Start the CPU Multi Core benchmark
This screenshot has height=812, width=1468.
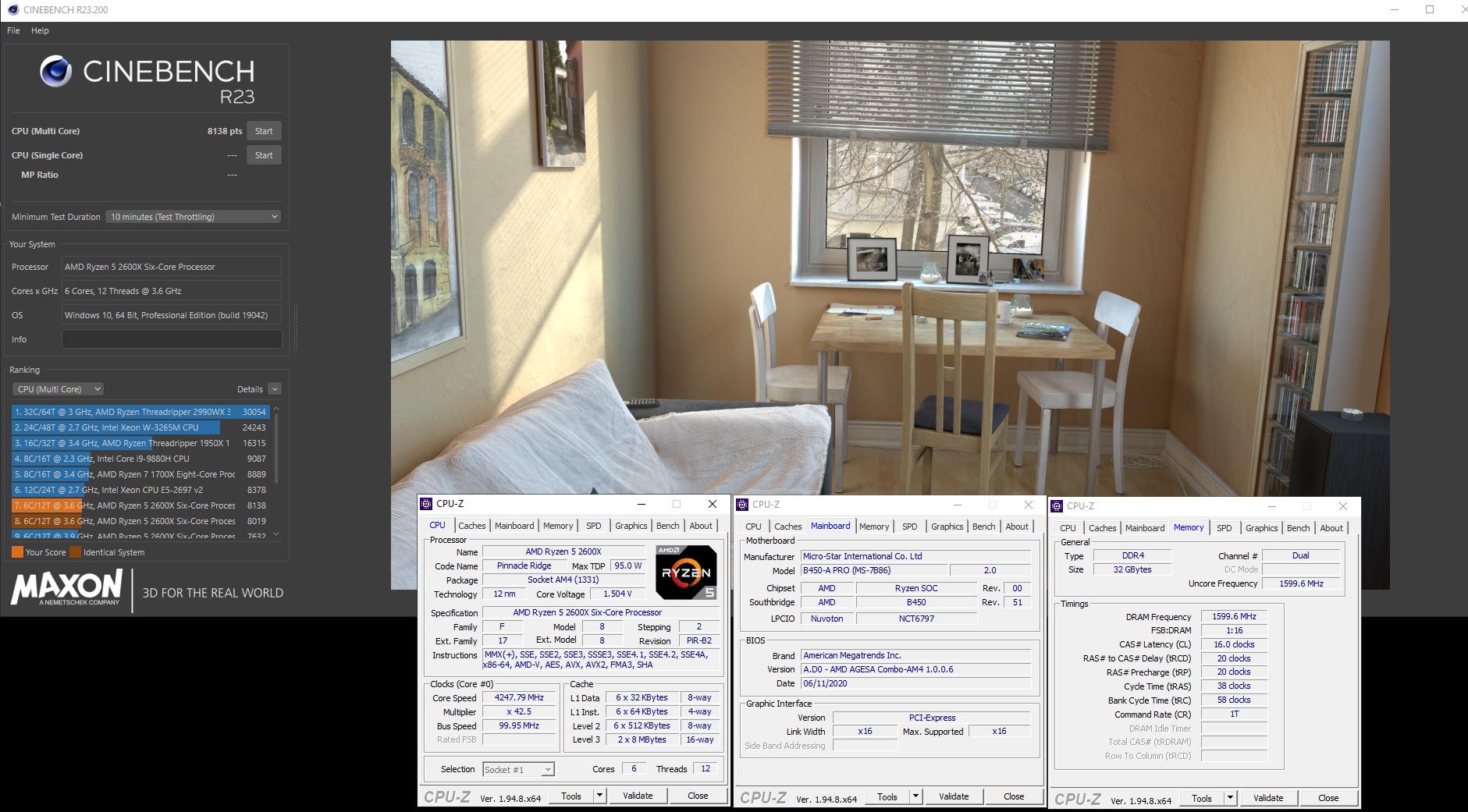pyautogui.click(x=264, y=131)
